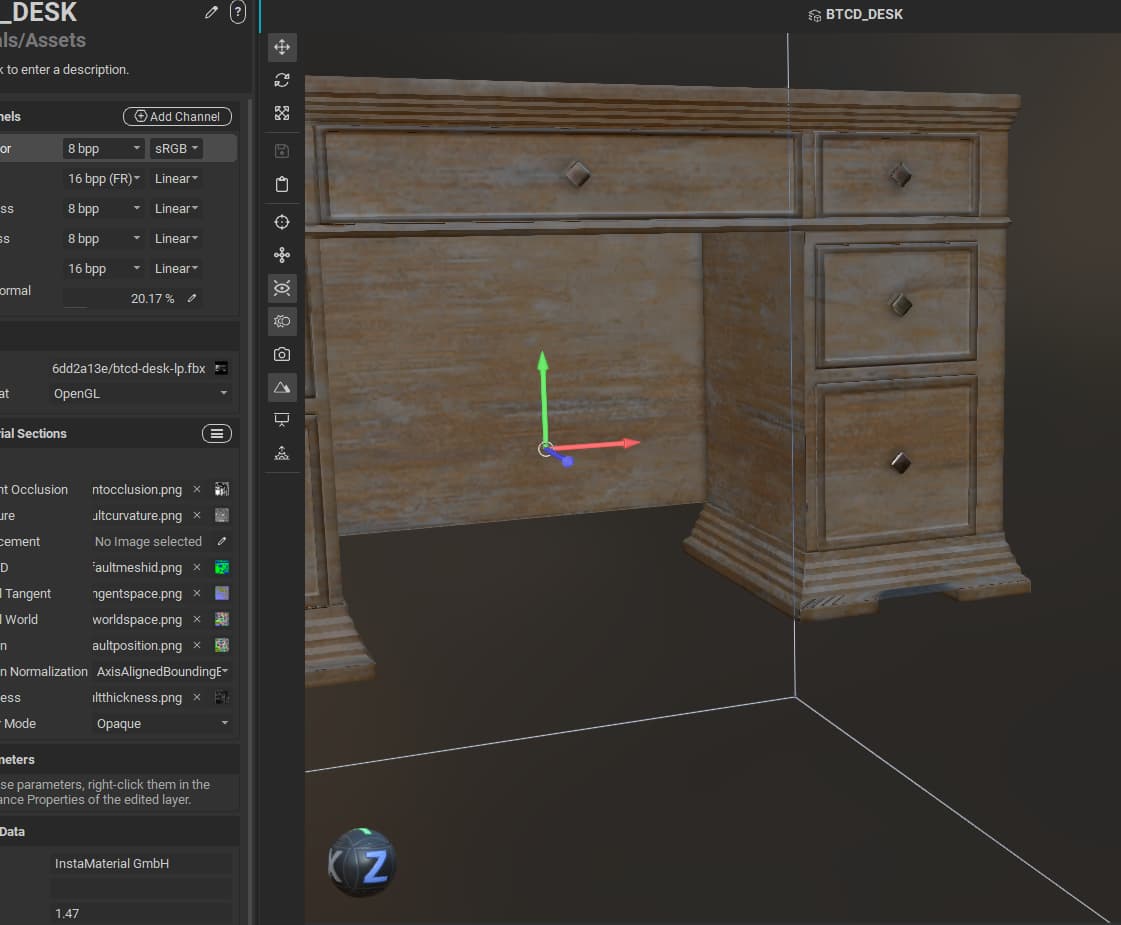Select the move gizmo tool in toolbar

tap(282, 47)
